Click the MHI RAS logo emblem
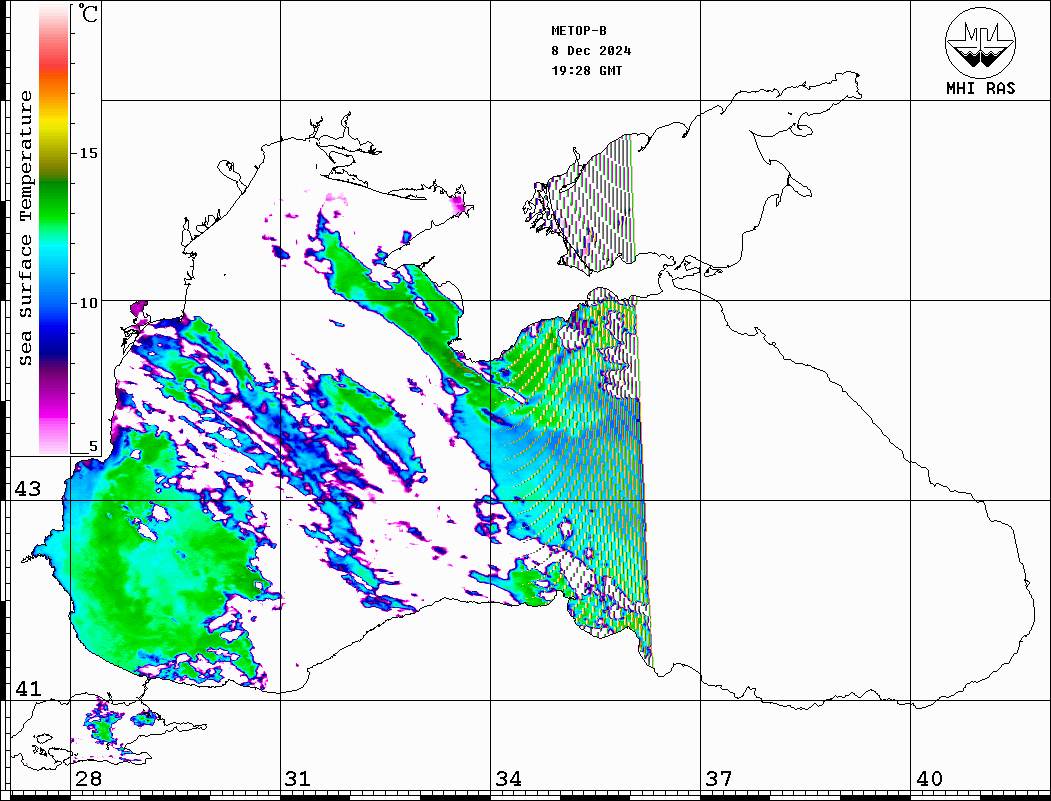Viewport: 1051px width, 801px height. point(980,42)
